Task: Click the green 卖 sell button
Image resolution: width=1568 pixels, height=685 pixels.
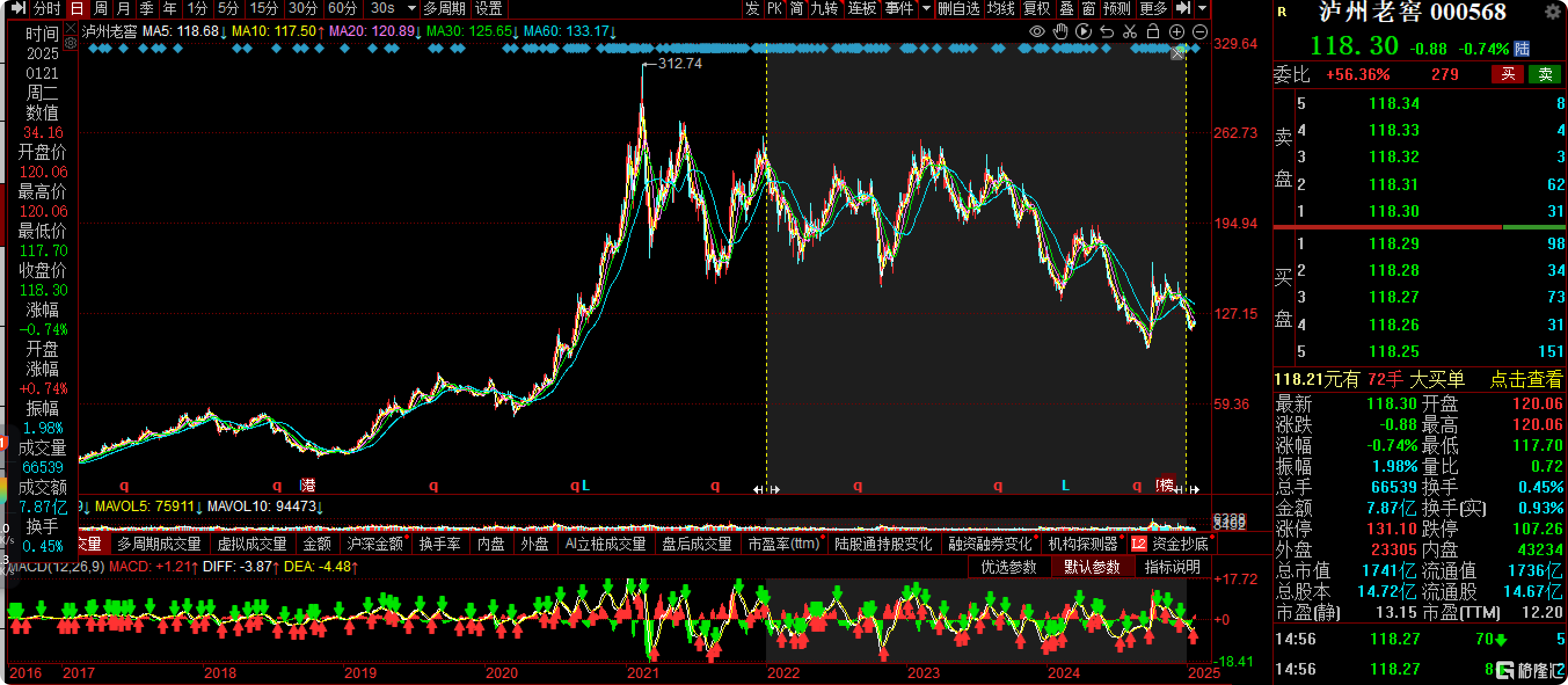Action: click(1545, 74)
